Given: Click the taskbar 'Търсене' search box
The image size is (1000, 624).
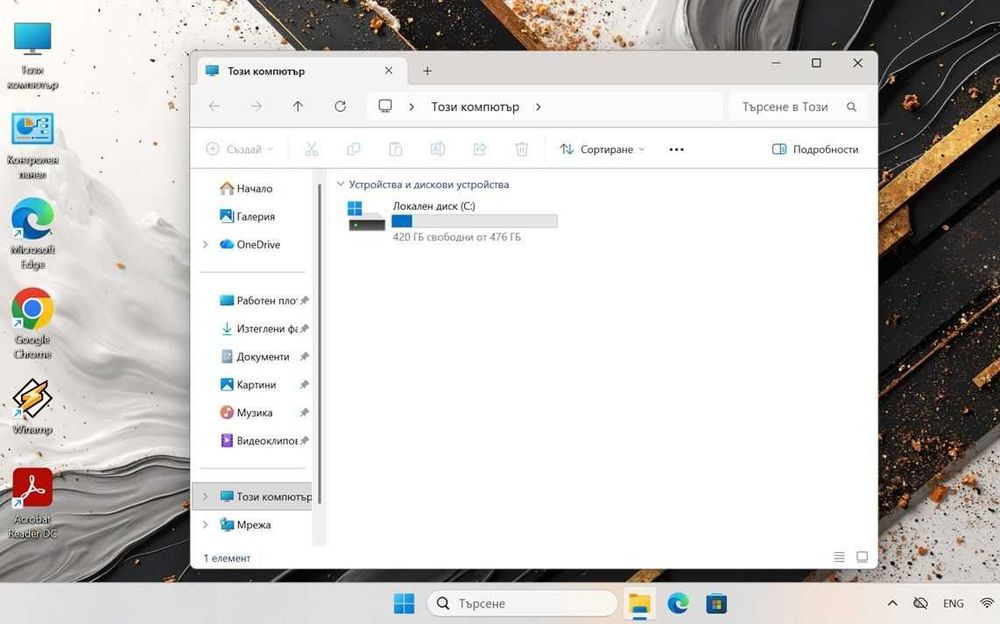Looking at the screenshot, I should 522,603.
